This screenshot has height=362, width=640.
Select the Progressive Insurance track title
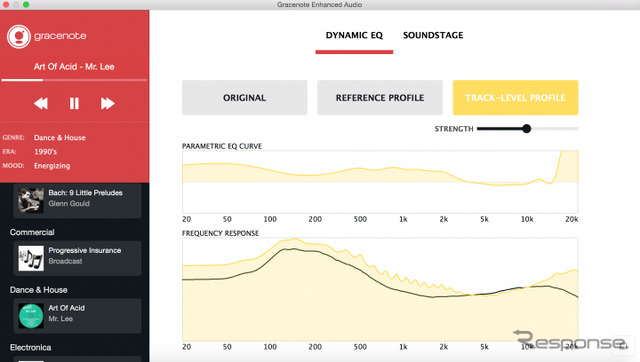point(84,250)
